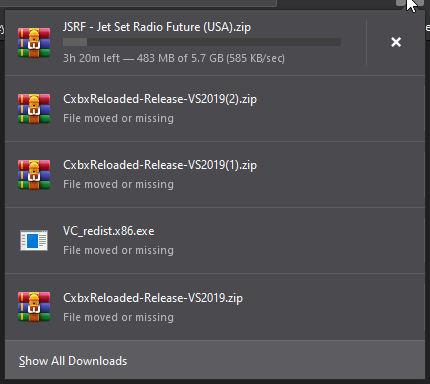430x384 pixels.
Task: Click the installer icon of VC_redist.x86.exe
Action: (x=34, y=240)
